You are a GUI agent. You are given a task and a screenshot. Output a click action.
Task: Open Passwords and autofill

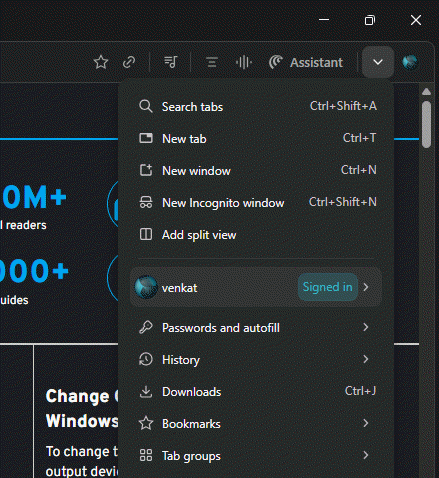click(x=256, y=328)
